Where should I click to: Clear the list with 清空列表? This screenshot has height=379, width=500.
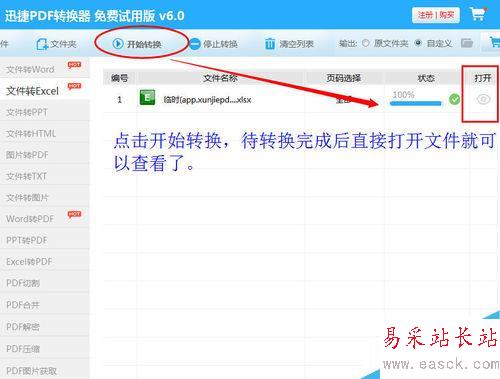coord(289,44)
